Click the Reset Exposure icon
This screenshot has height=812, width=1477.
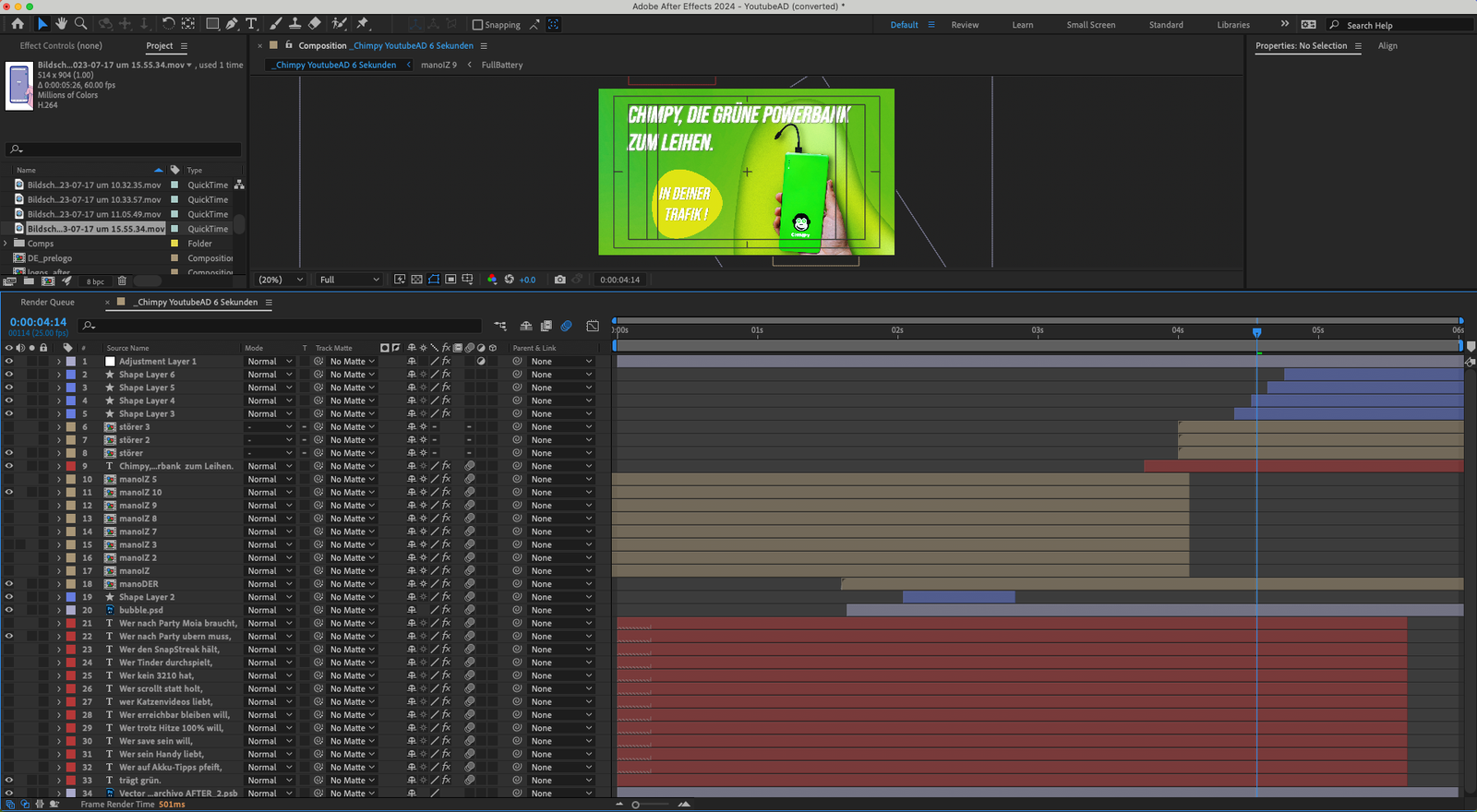coord(509,280)
